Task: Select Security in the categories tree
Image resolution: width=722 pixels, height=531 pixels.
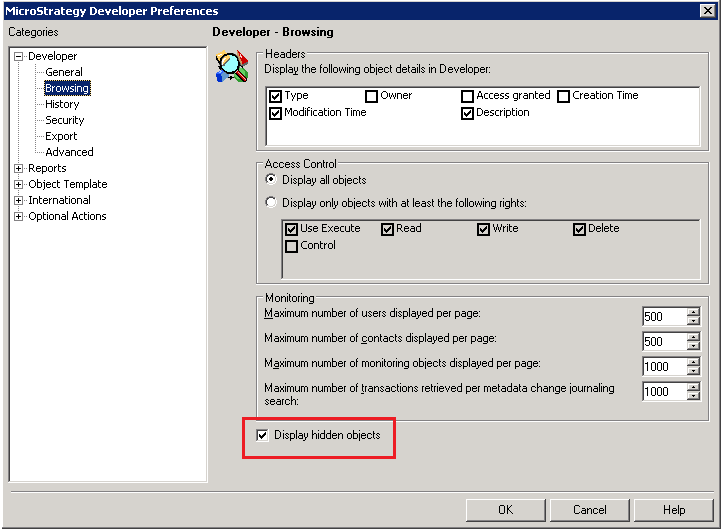Action: (x=65, y=120)
